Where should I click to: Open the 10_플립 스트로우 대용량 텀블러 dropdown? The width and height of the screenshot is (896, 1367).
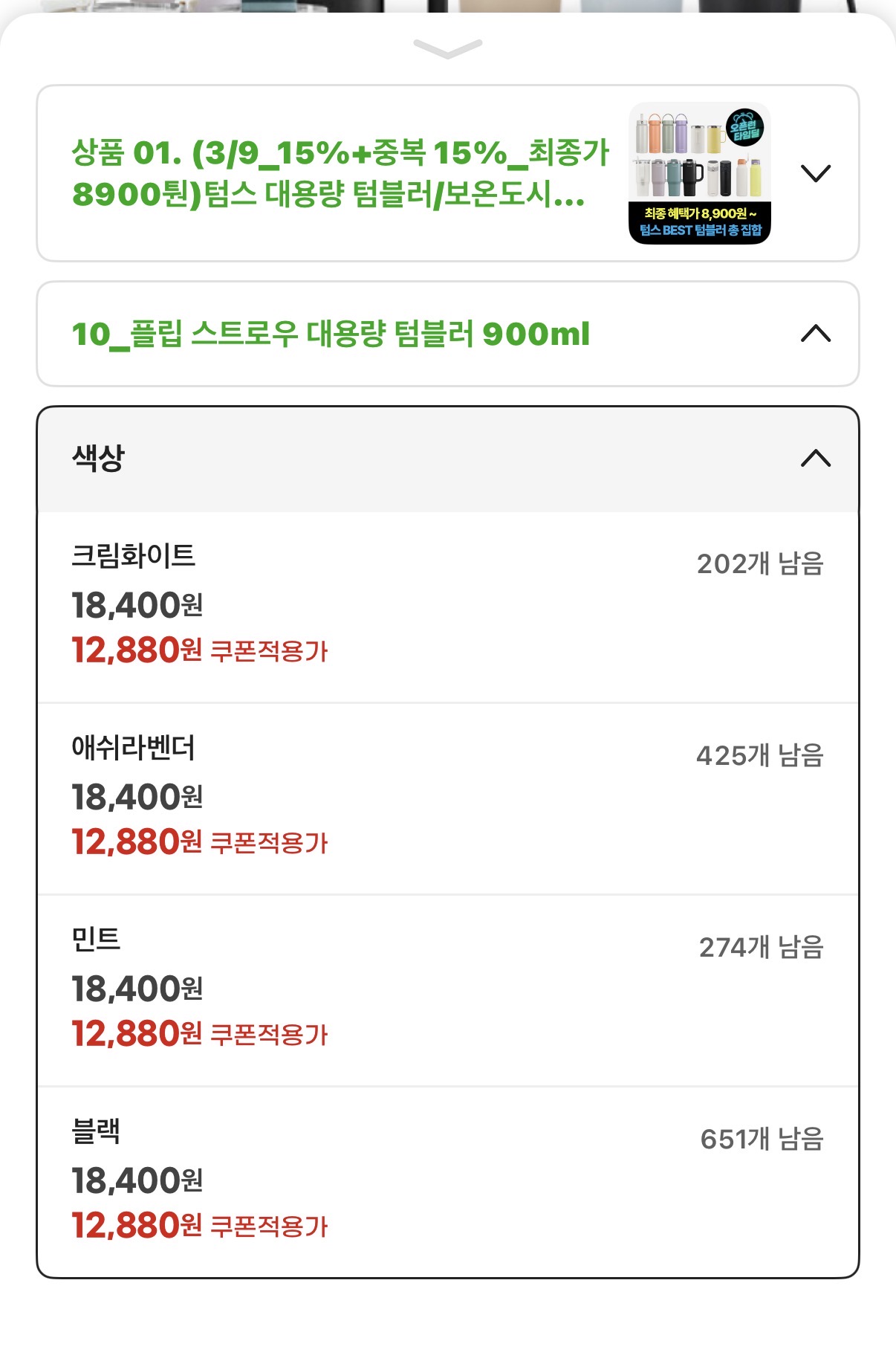[331, 334]
